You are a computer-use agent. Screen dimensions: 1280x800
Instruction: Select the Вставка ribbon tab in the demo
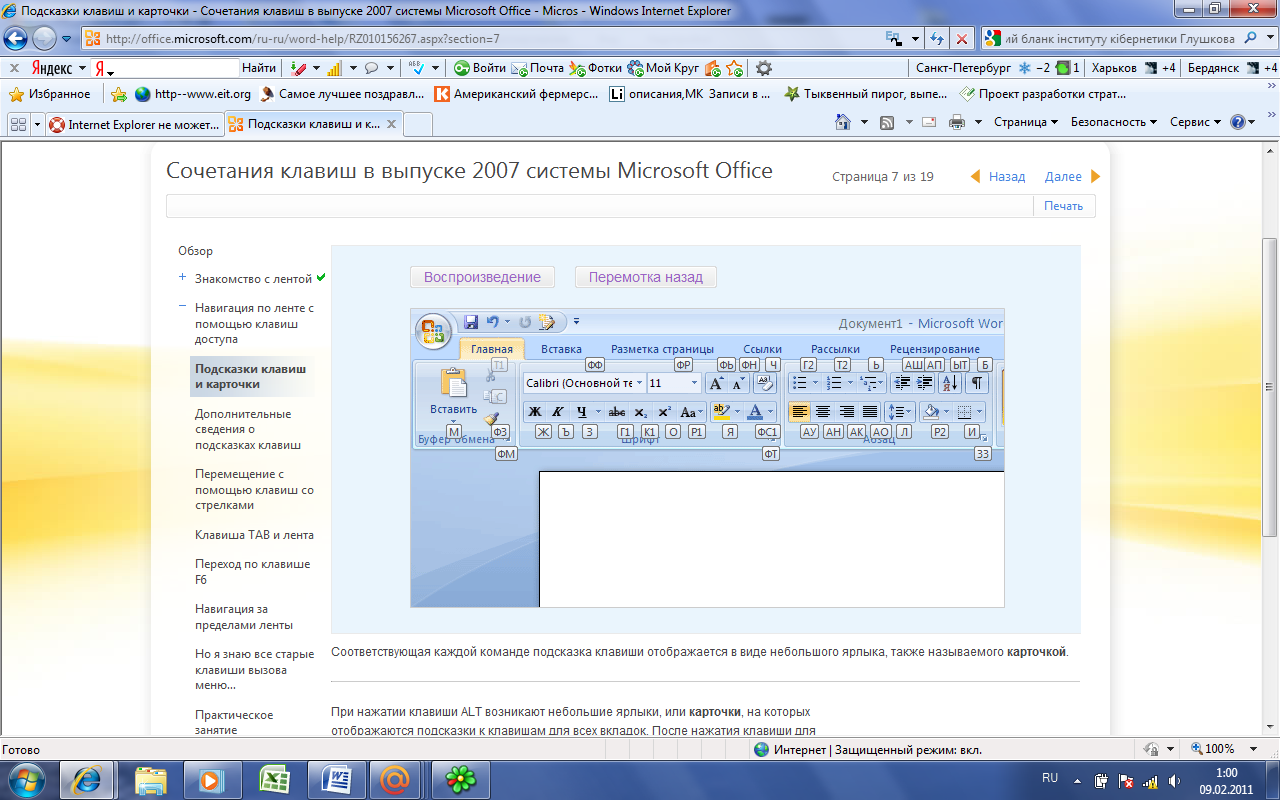pos(561,349)
